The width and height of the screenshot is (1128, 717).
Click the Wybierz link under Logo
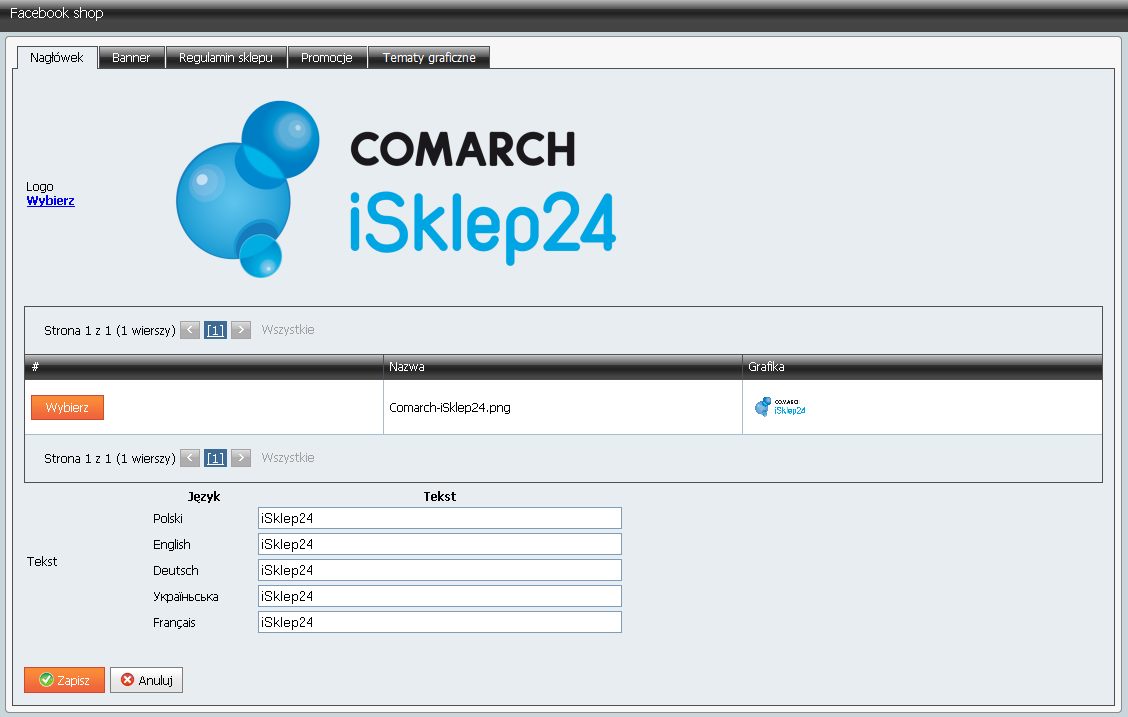(x=50, y=201)
